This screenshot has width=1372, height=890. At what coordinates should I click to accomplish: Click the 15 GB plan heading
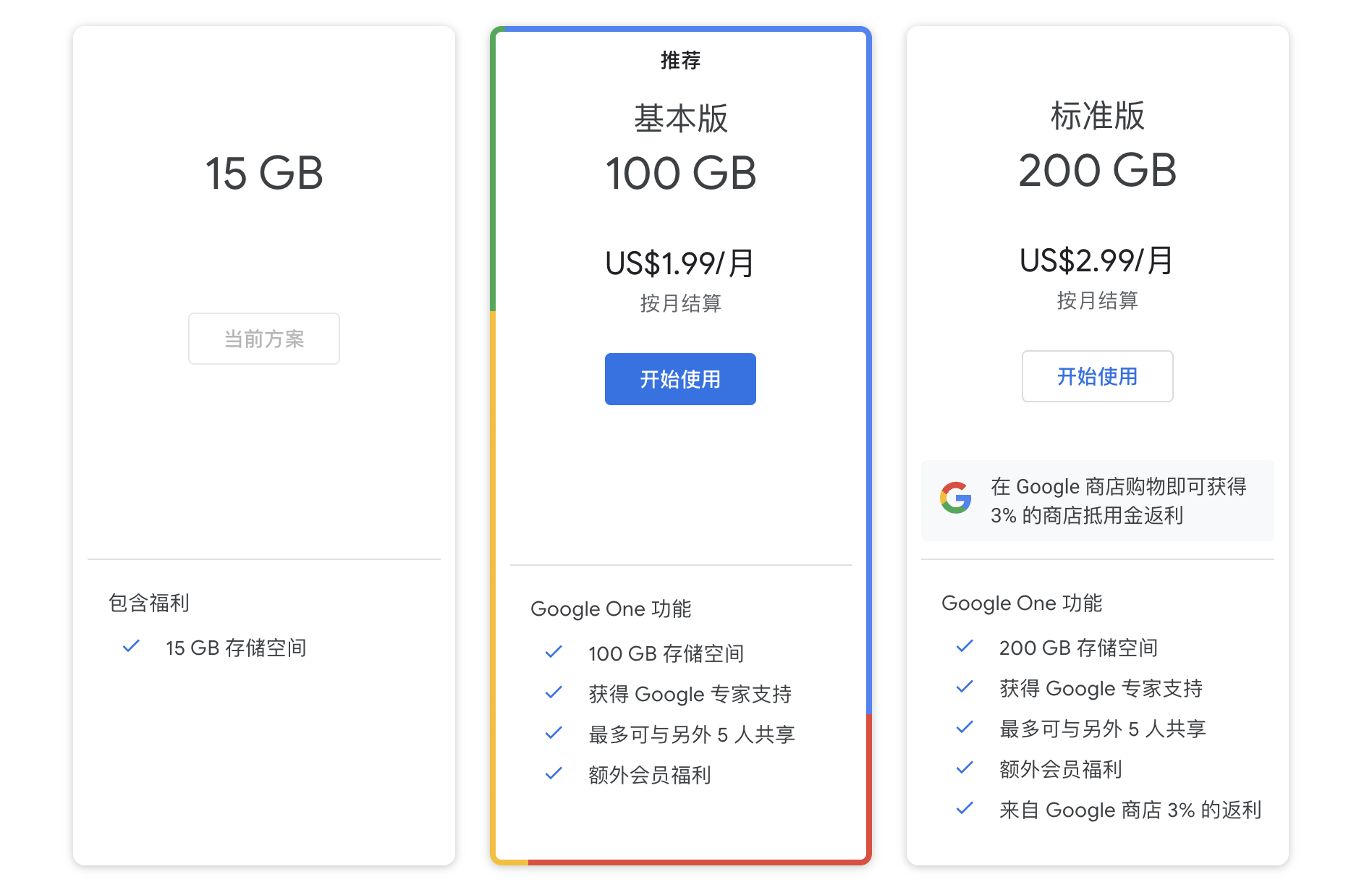click(264, 174)
